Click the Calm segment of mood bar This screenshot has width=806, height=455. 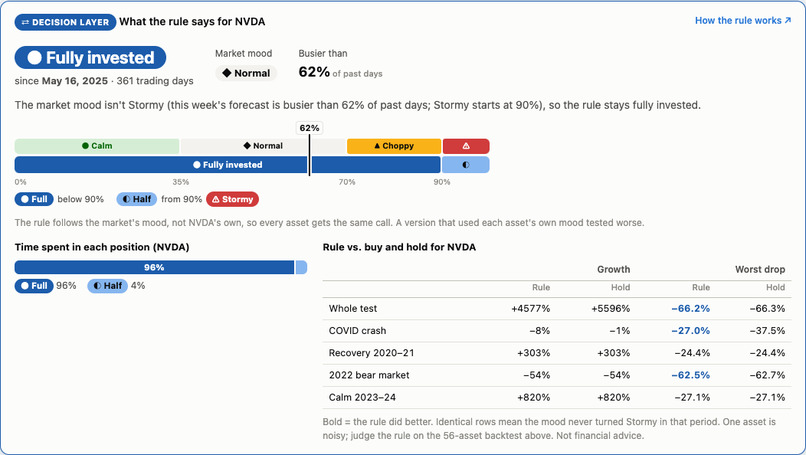pyautogui.click(x=97, y=146)
